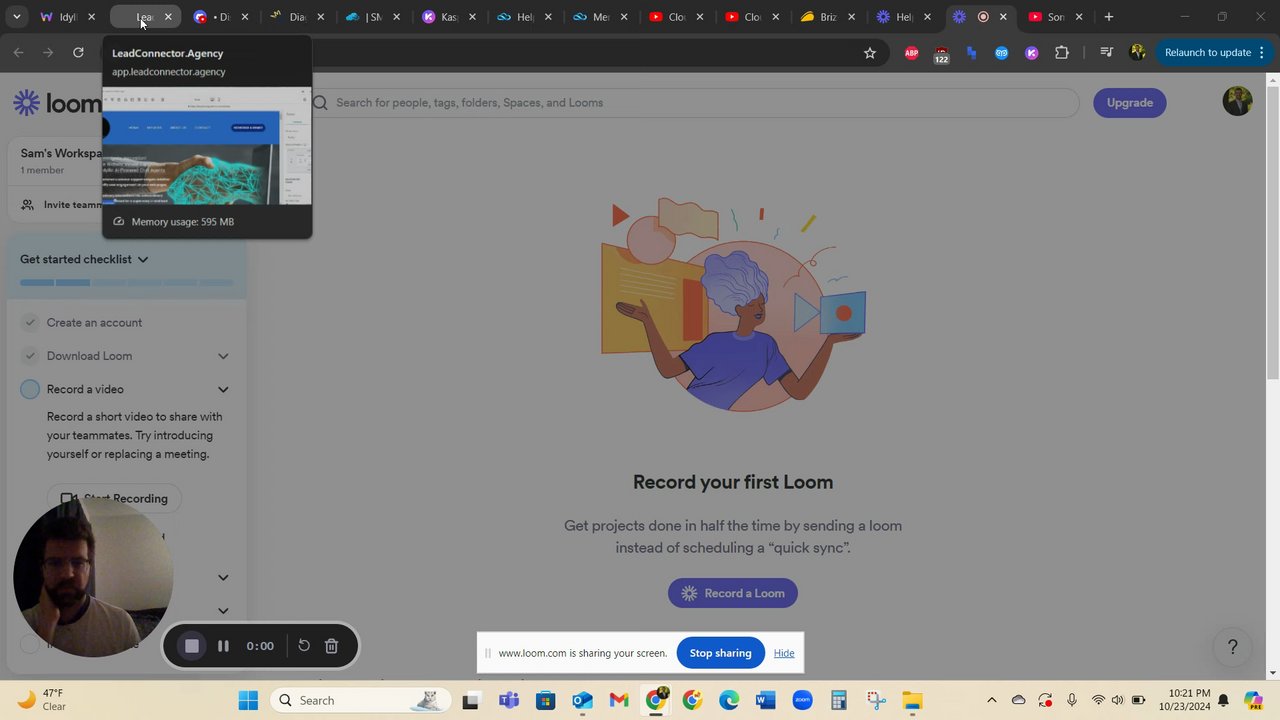Open Zoom from the taskbar
The width and height of the screenshot is (1280, 720).
pos(802,700)
